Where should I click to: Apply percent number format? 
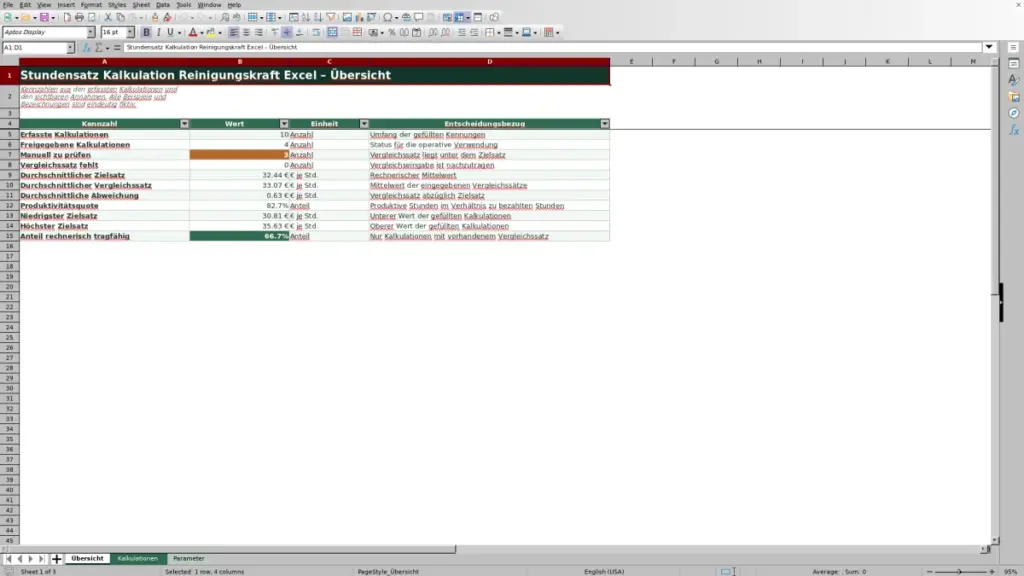pos(391,32)
